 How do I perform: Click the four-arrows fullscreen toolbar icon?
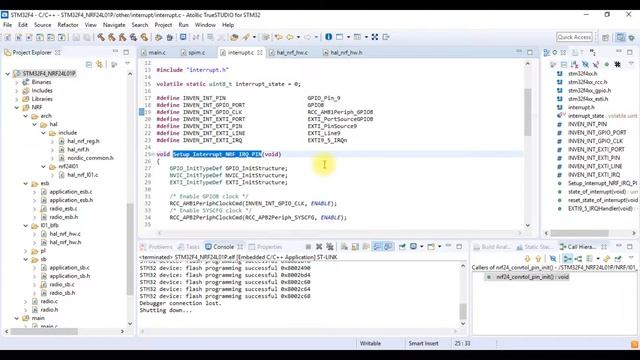click(375, 37)
